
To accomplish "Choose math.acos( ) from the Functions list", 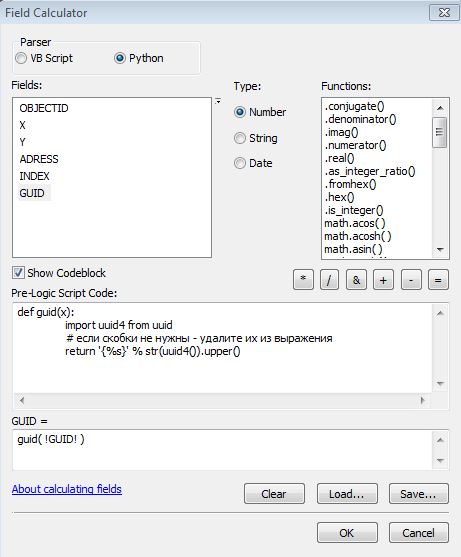I will 355,223.
